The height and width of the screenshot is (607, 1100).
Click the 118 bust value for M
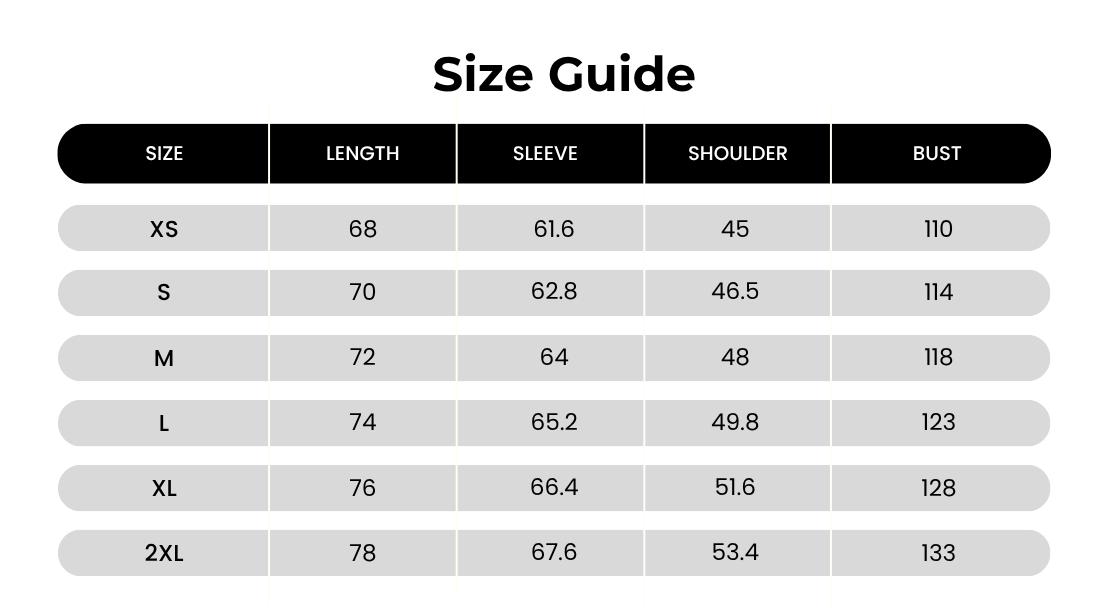point(938,357)
